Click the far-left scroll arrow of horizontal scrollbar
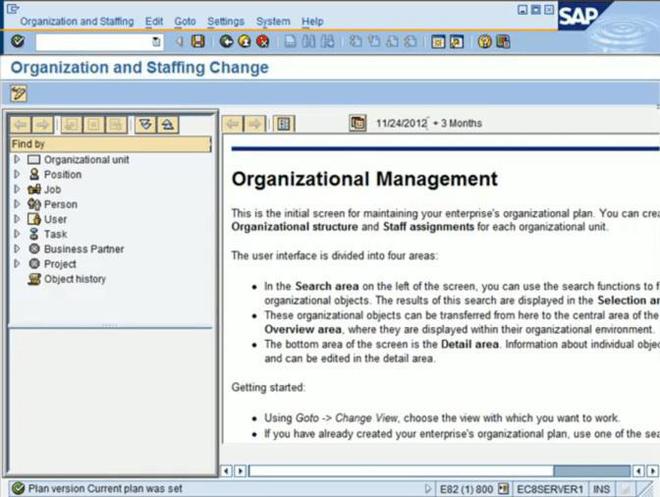The height and width of the screenshot is (497, 660). [x=226, y=470]
